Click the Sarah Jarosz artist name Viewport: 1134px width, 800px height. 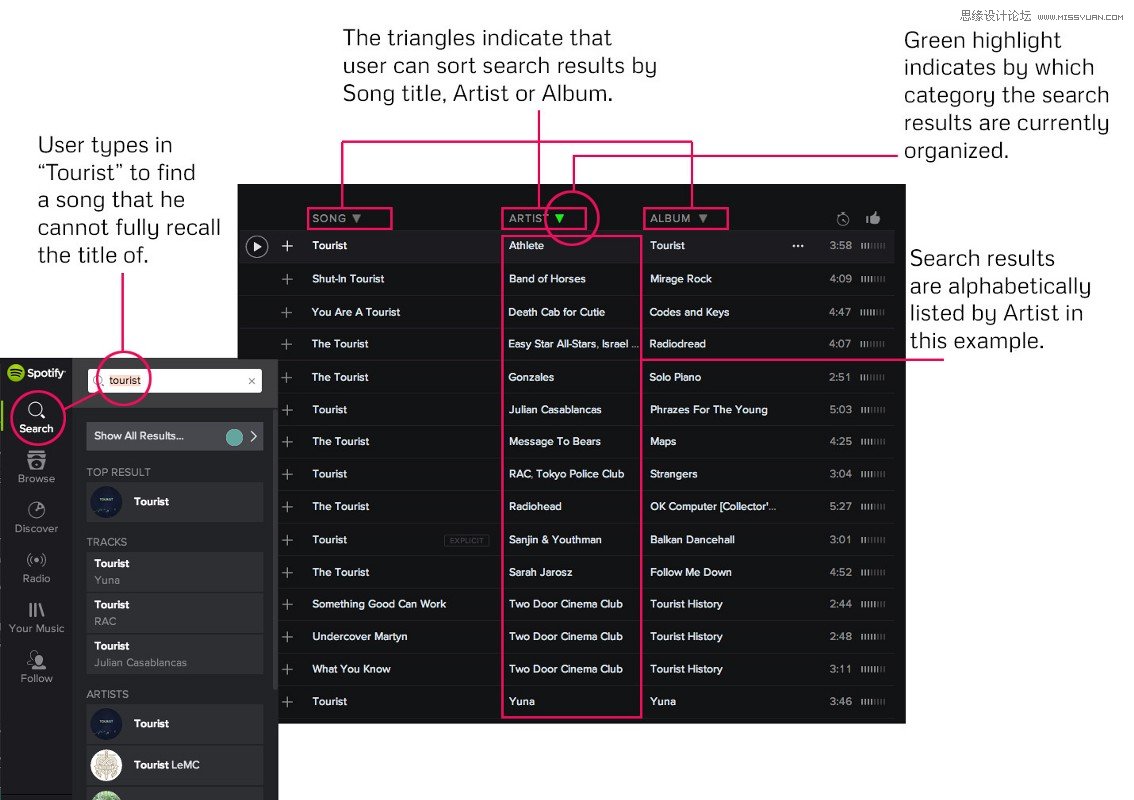point(540,573)
